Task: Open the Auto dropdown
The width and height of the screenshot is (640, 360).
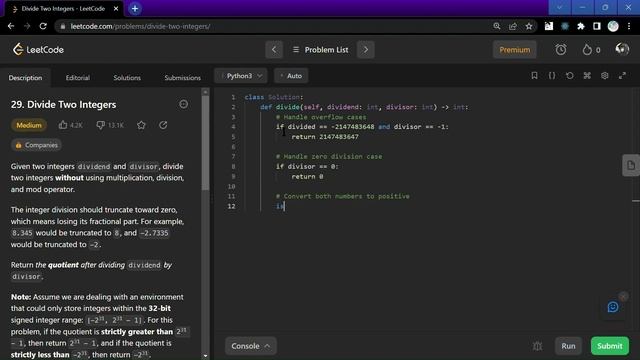Action: 291,76
